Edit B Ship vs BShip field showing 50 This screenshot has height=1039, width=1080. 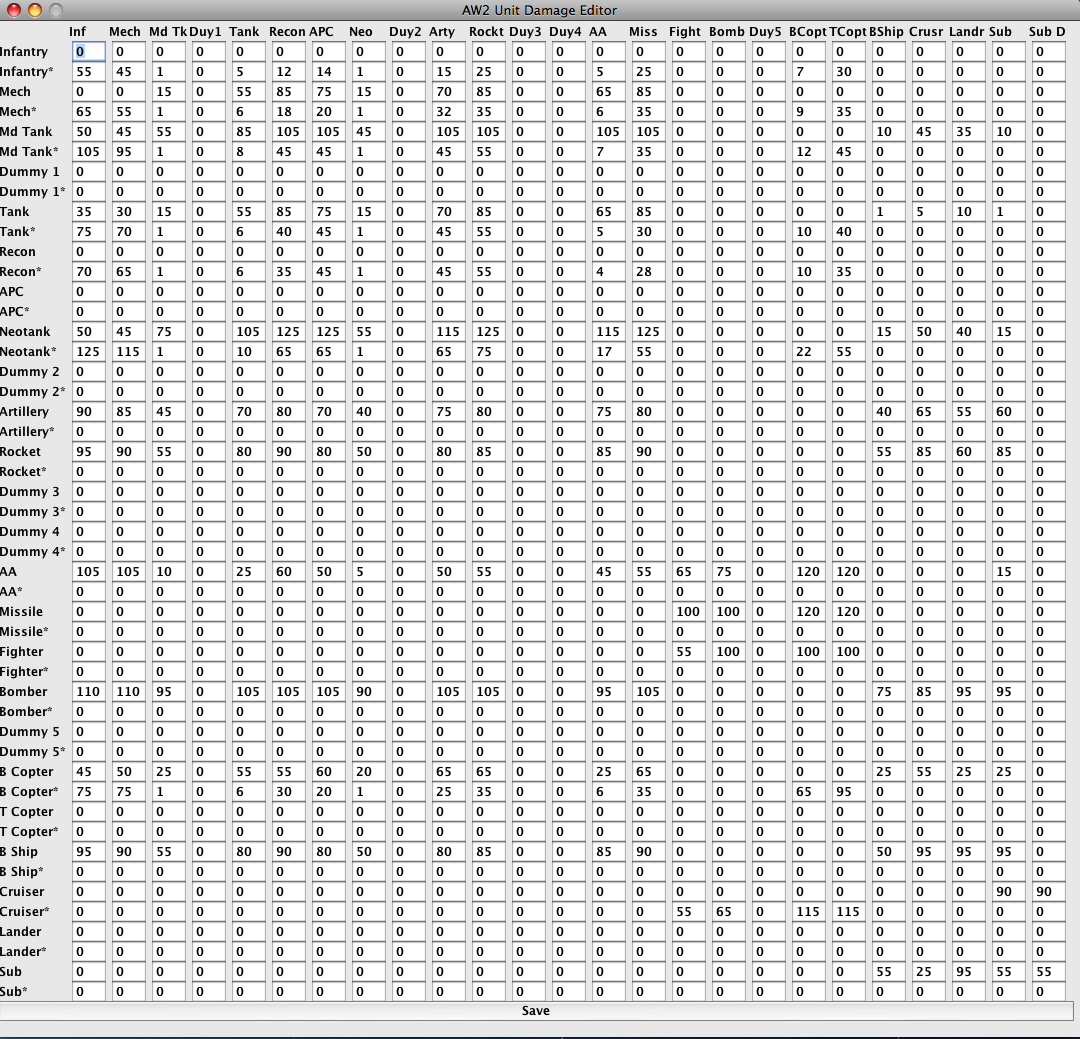coord(887,852)
